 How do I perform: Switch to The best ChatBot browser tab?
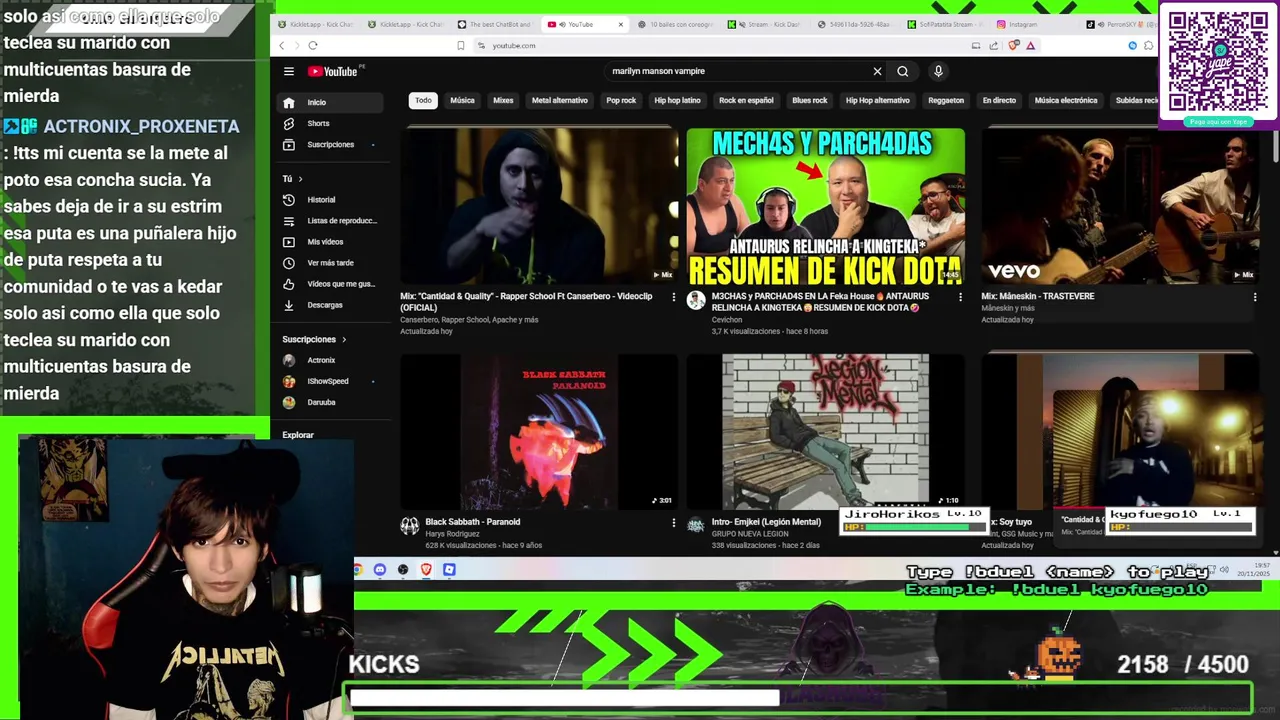[493, 24]
